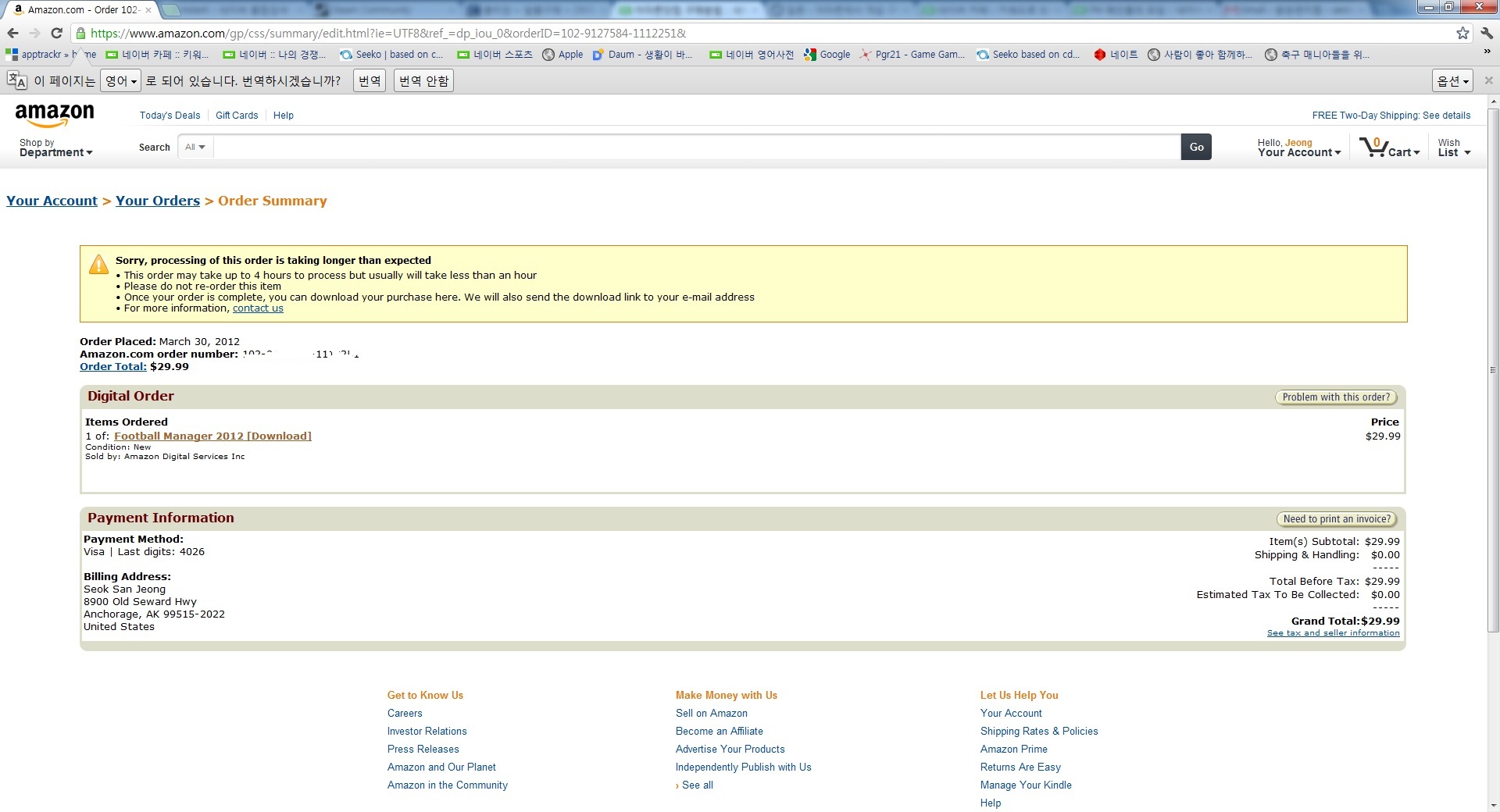Click the contact us link
Image resolution: width=1500 pixels, height=812 pixels.
coord(258,308)
